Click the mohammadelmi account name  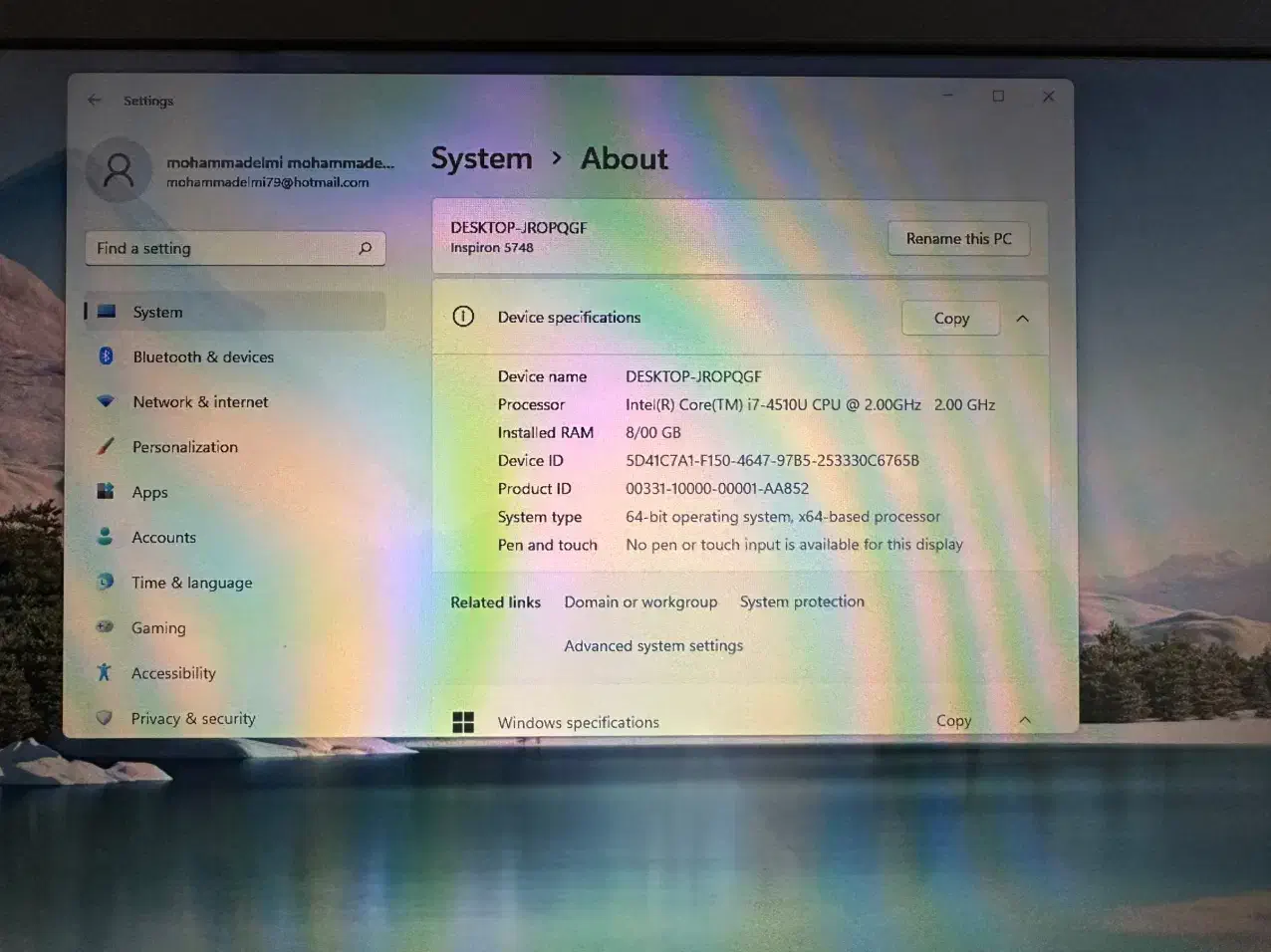(280, 162)
